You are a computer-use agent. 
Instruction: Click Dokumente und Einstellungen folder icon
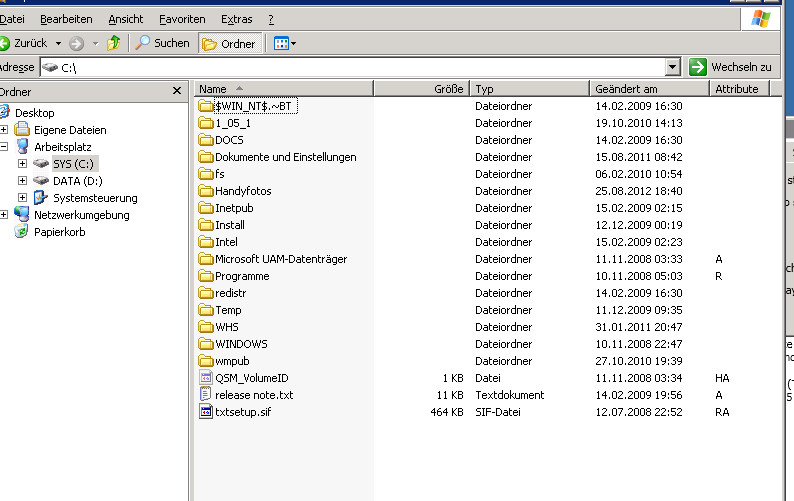[206, 157]
